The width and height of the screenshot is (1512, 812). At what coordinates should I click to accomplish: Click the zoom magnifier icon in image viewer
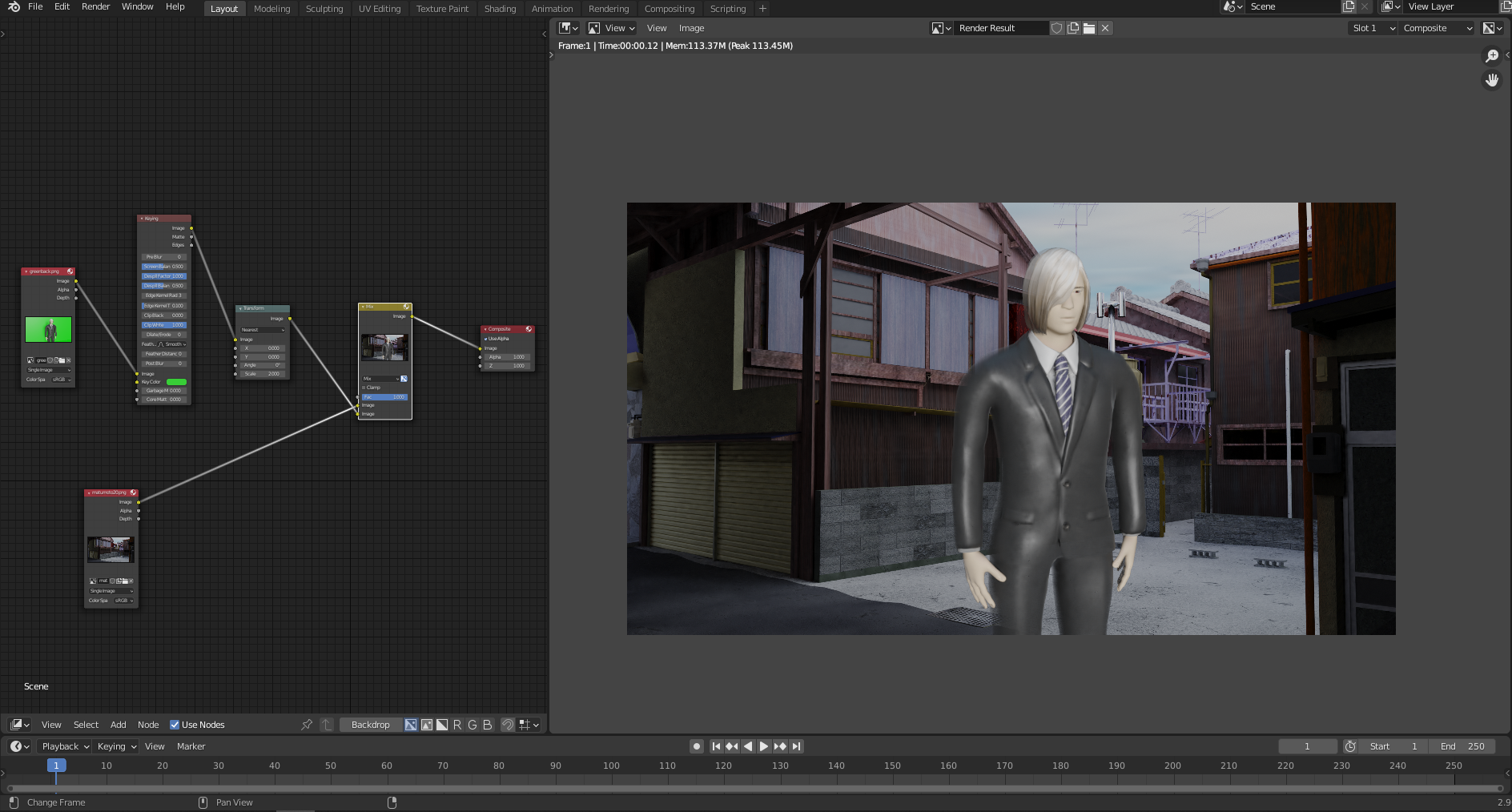(1491, 56)
